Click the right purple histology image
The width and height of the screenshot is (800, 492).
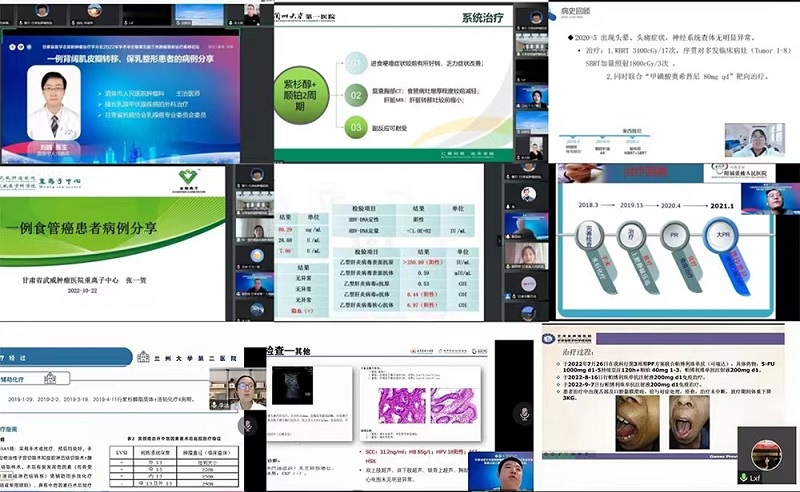454,406
